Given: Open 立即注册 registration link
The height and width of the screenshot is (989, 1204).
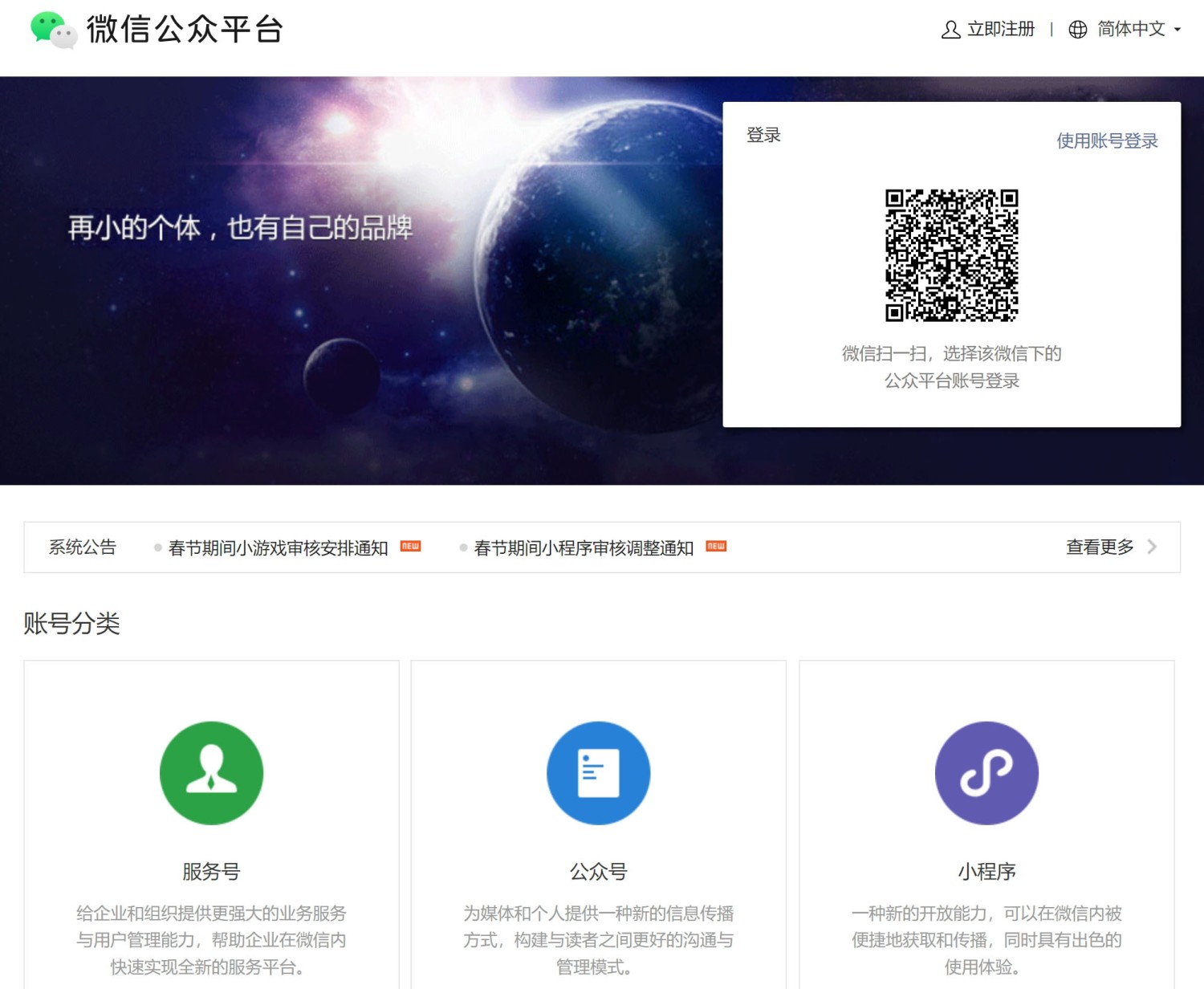Looking at the screenshot, I should pyautogui.click(x=1001, y=30).
